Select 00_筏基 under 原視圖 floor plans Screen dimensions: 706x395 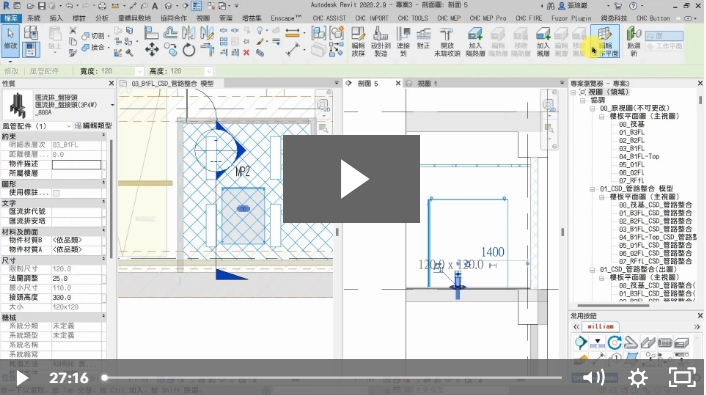[632, 124]
